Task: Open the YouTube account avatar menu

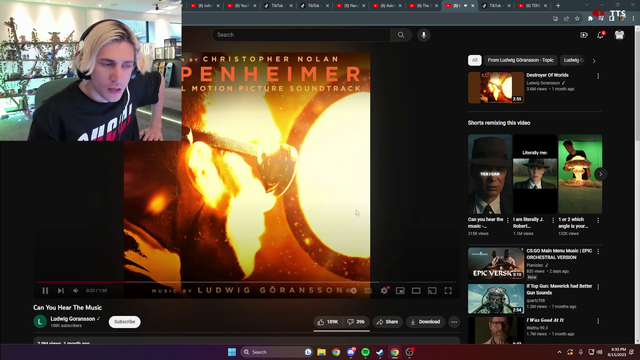Action: click(620, 35)
